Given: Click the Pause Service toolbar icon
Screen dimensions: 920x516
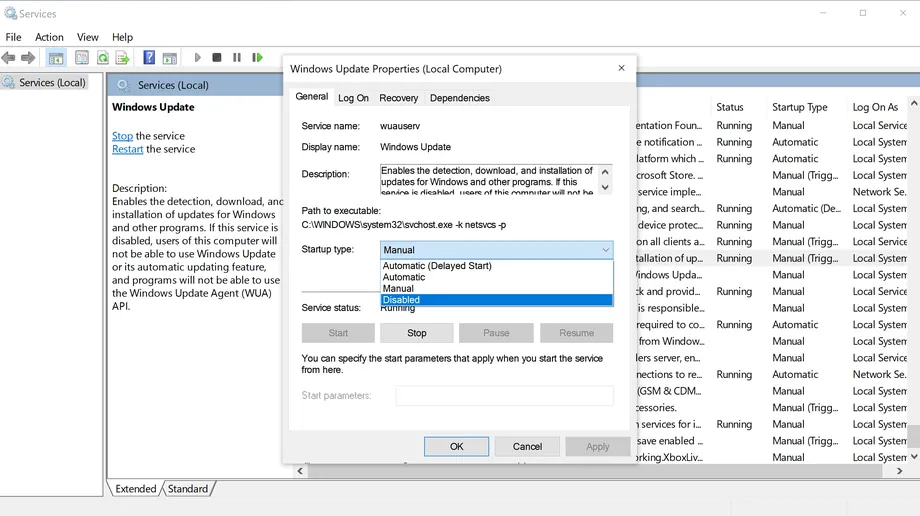Looking at the screenshot, I should point(236,58).
